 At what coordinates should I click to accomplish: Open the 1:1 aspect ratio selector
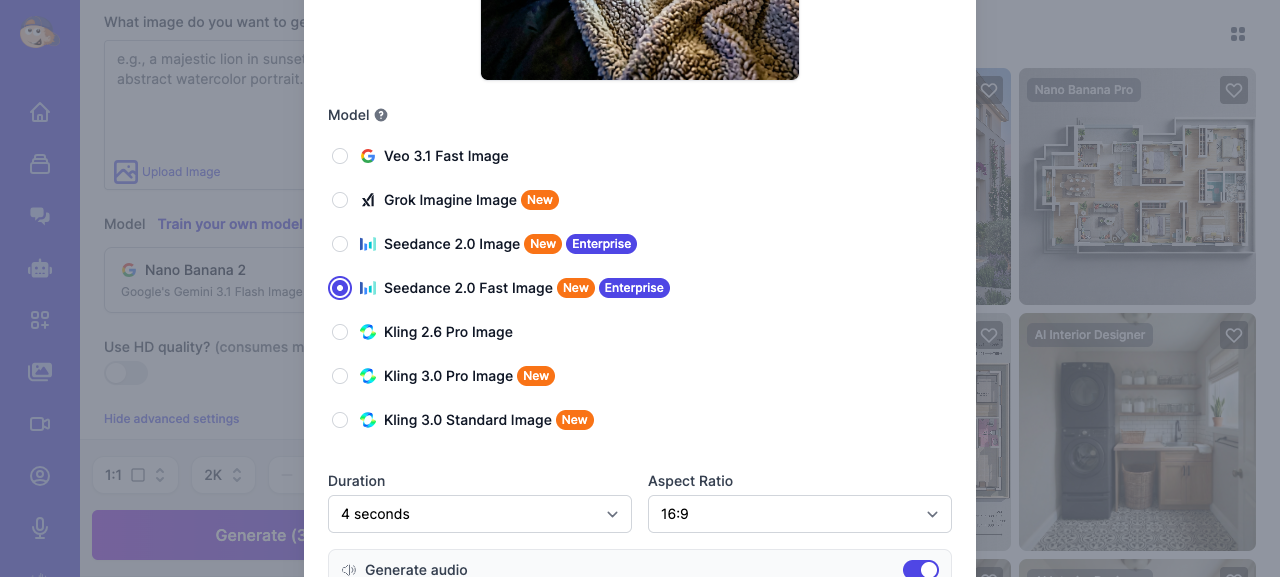coord(135,475)
